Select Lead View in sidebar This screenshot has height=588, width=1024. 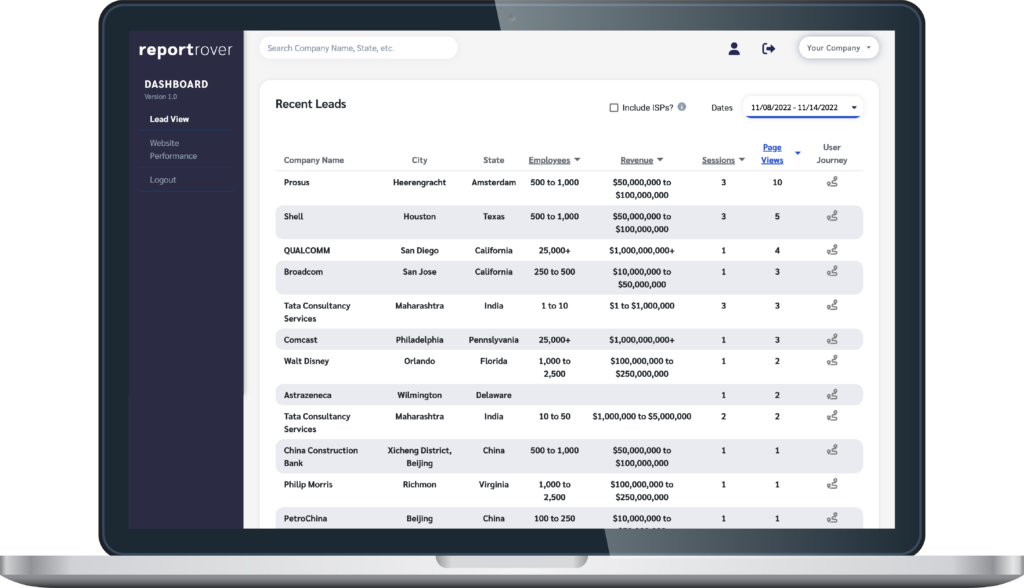coord(169,119)
